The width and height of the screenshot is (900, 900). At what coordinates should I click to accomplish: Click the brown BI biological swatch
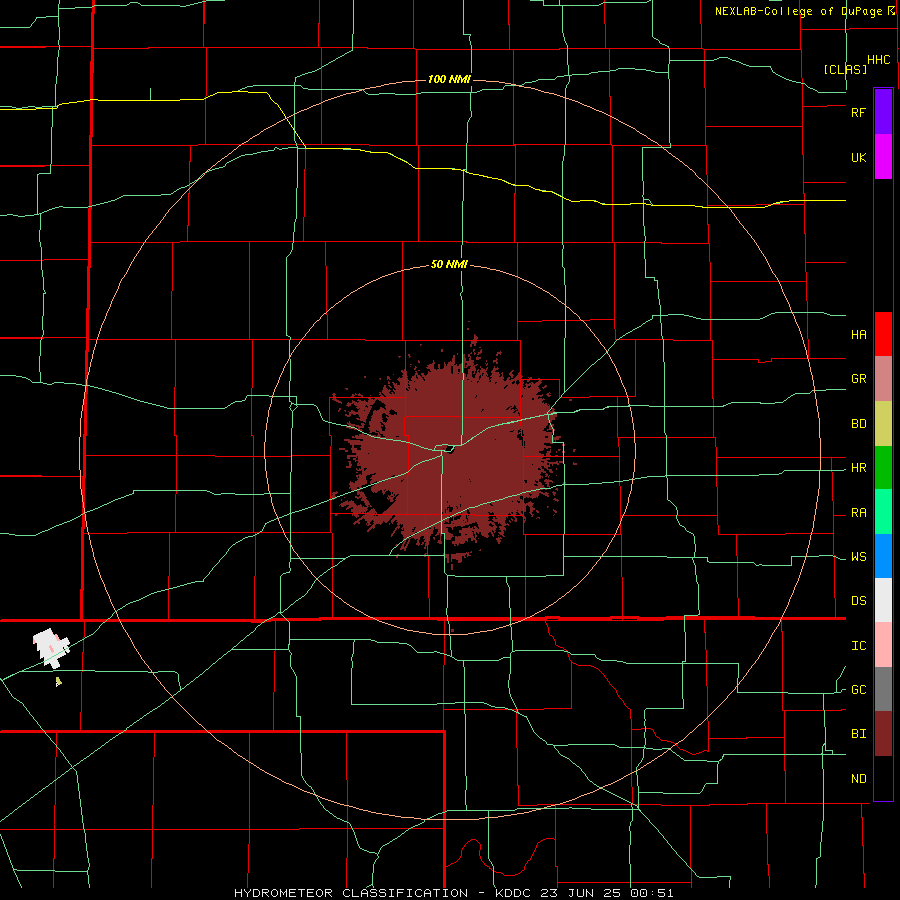883,734
